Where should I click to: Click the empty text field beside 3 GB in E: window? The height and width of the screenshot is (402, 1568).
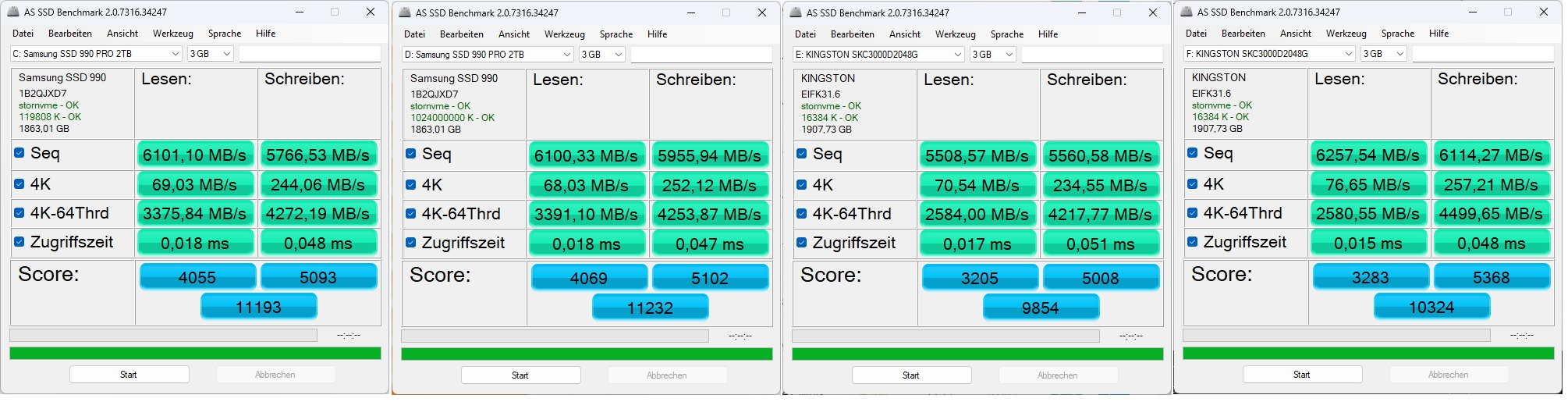(1092, 55)
